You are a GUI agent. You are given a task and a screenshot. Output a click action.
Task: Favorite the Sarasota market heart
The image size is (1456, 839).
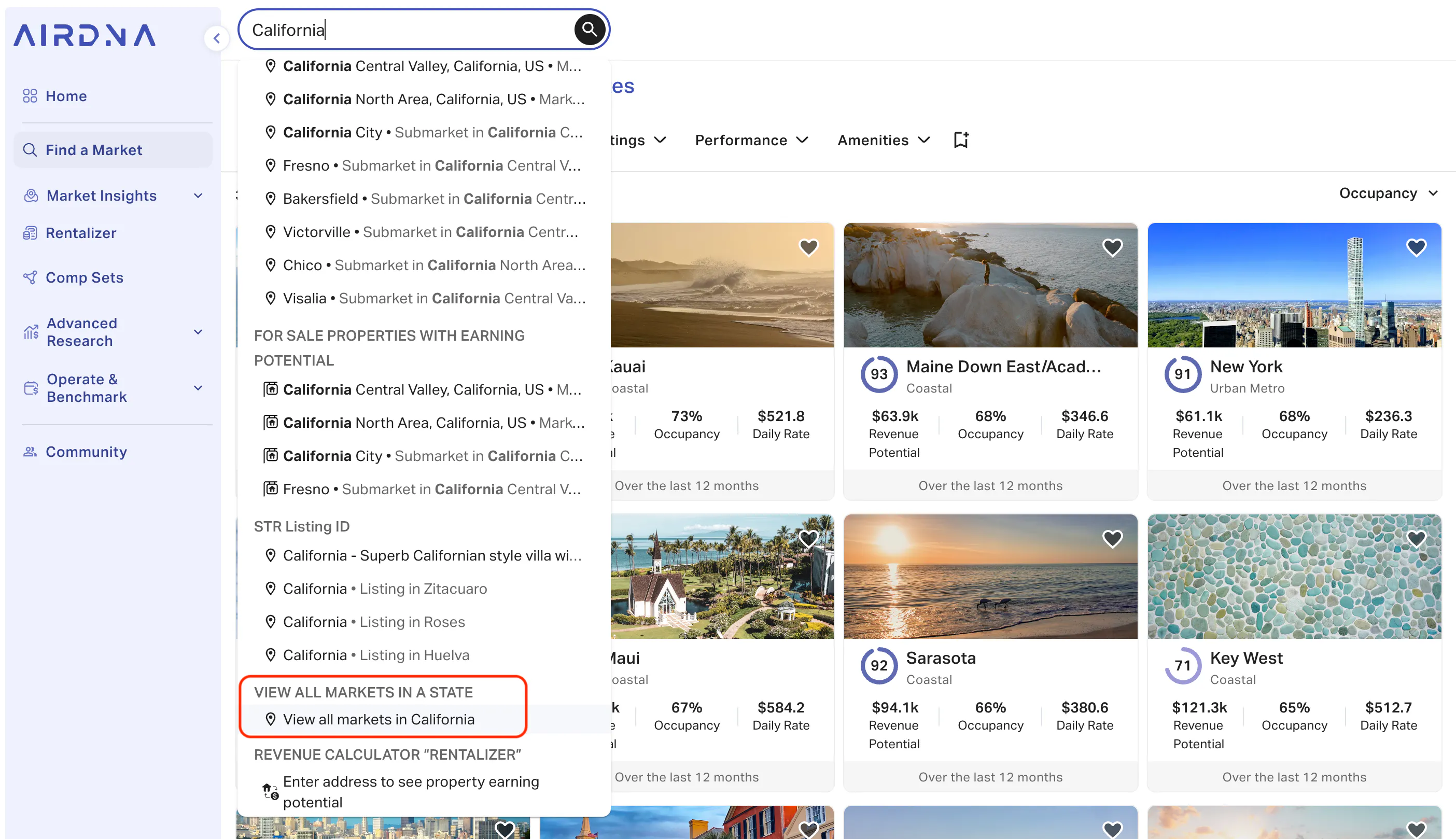pos(1112,539)
